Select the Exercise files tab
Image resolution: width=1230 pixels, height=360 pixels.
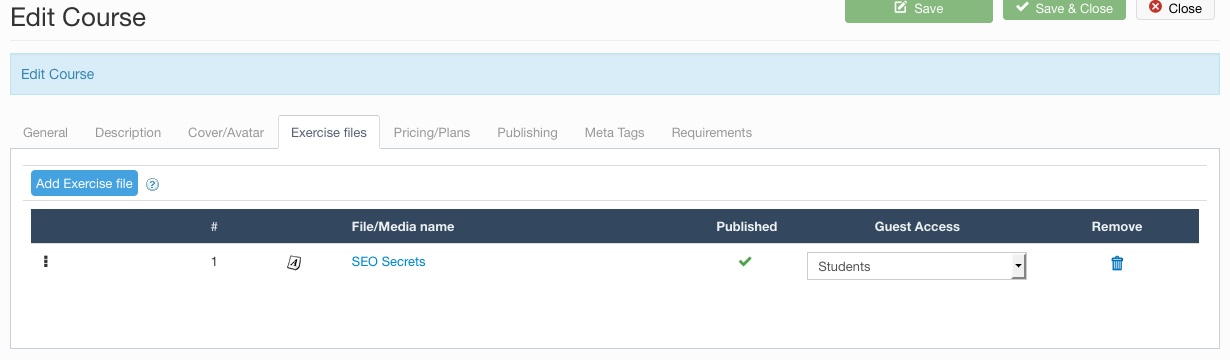(x=329, y=132)
